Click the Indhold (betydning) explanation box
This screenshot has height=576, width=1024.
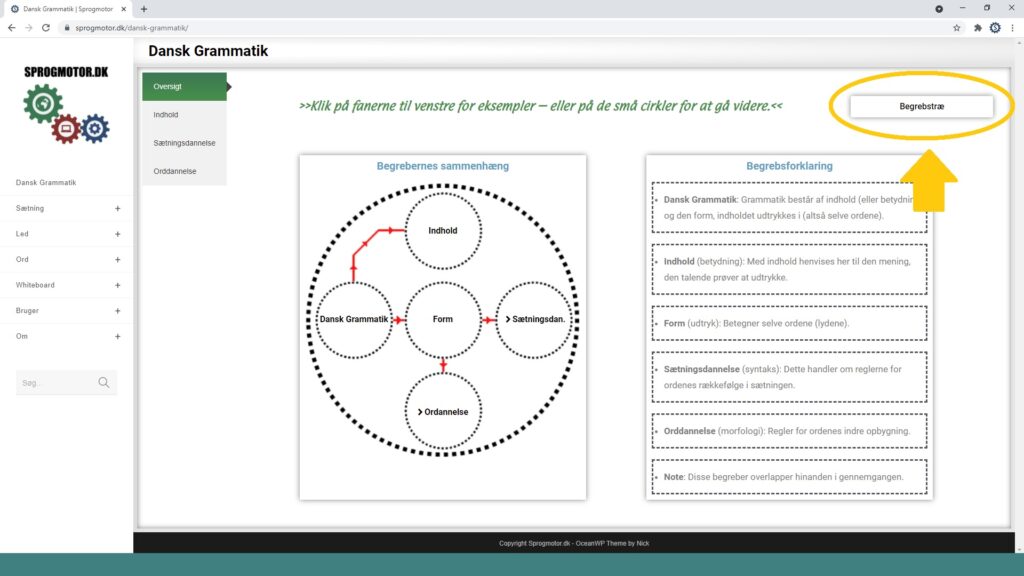coord(789,269)
